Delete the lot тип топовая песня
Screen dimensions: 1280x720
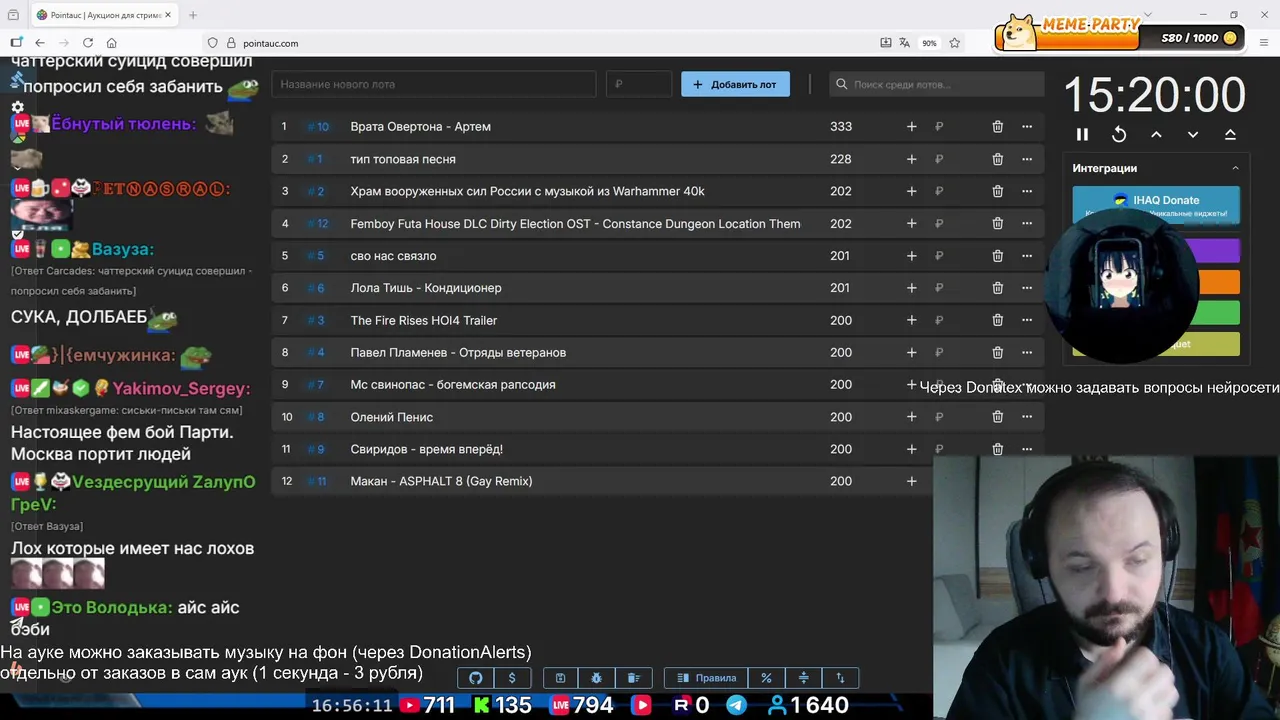tap(997, 159)
